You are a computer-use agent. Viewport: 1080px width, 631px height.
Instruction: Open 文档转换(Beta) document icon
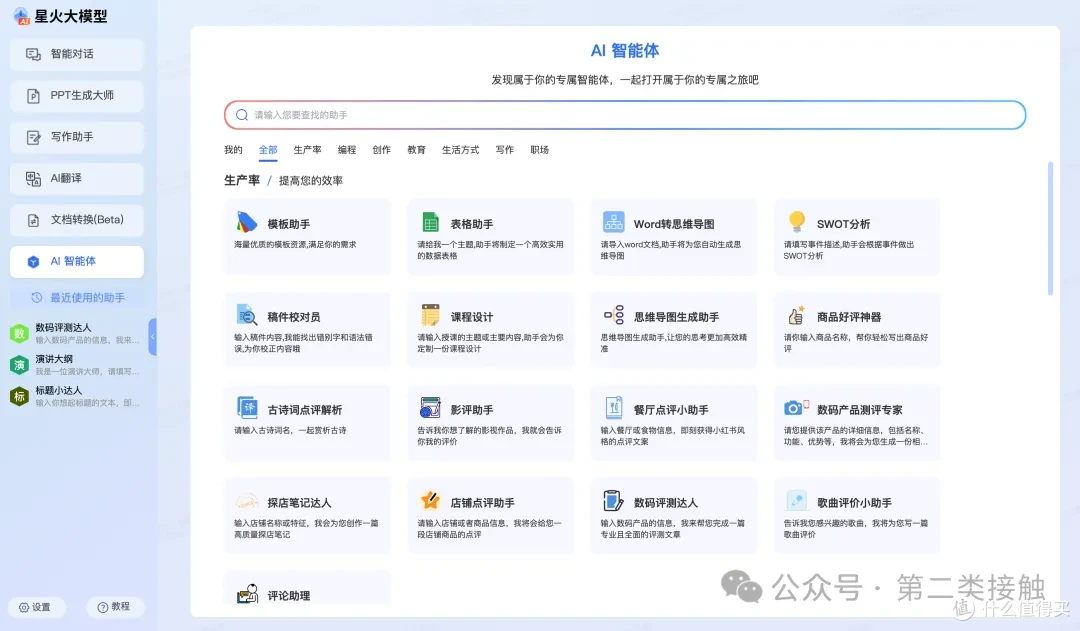(x=33, y=220)
